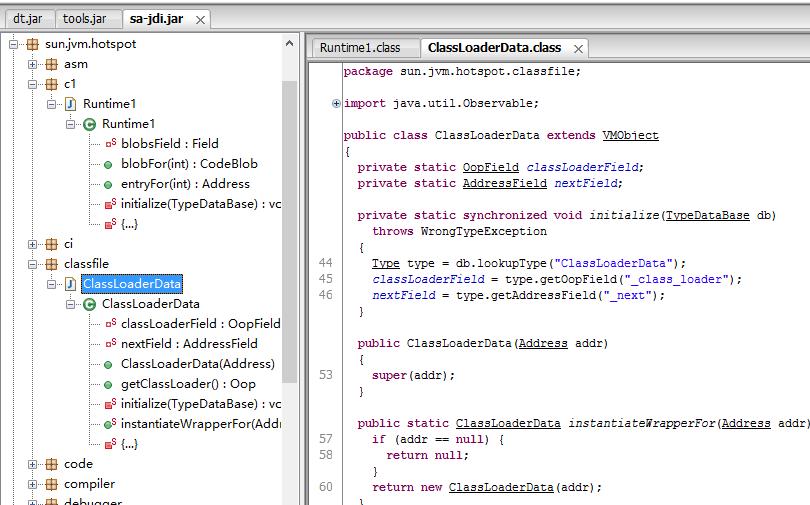
Task: Select entryFor(int) : Address in tree
Action: pos(185,184)
